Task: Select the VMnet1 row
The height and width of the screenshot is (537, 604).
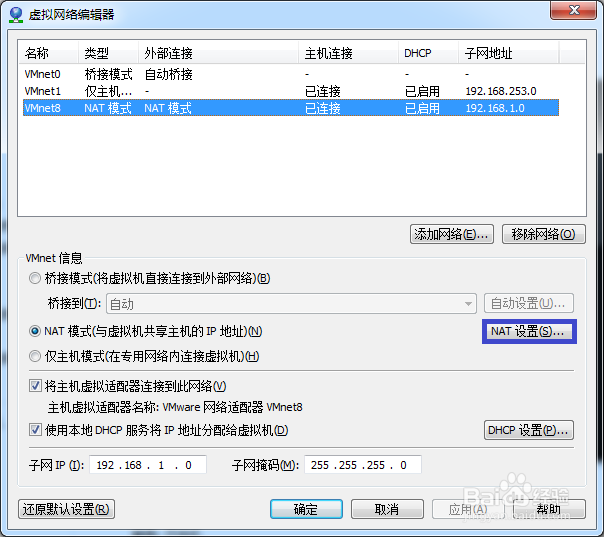Action: [291, 91]
